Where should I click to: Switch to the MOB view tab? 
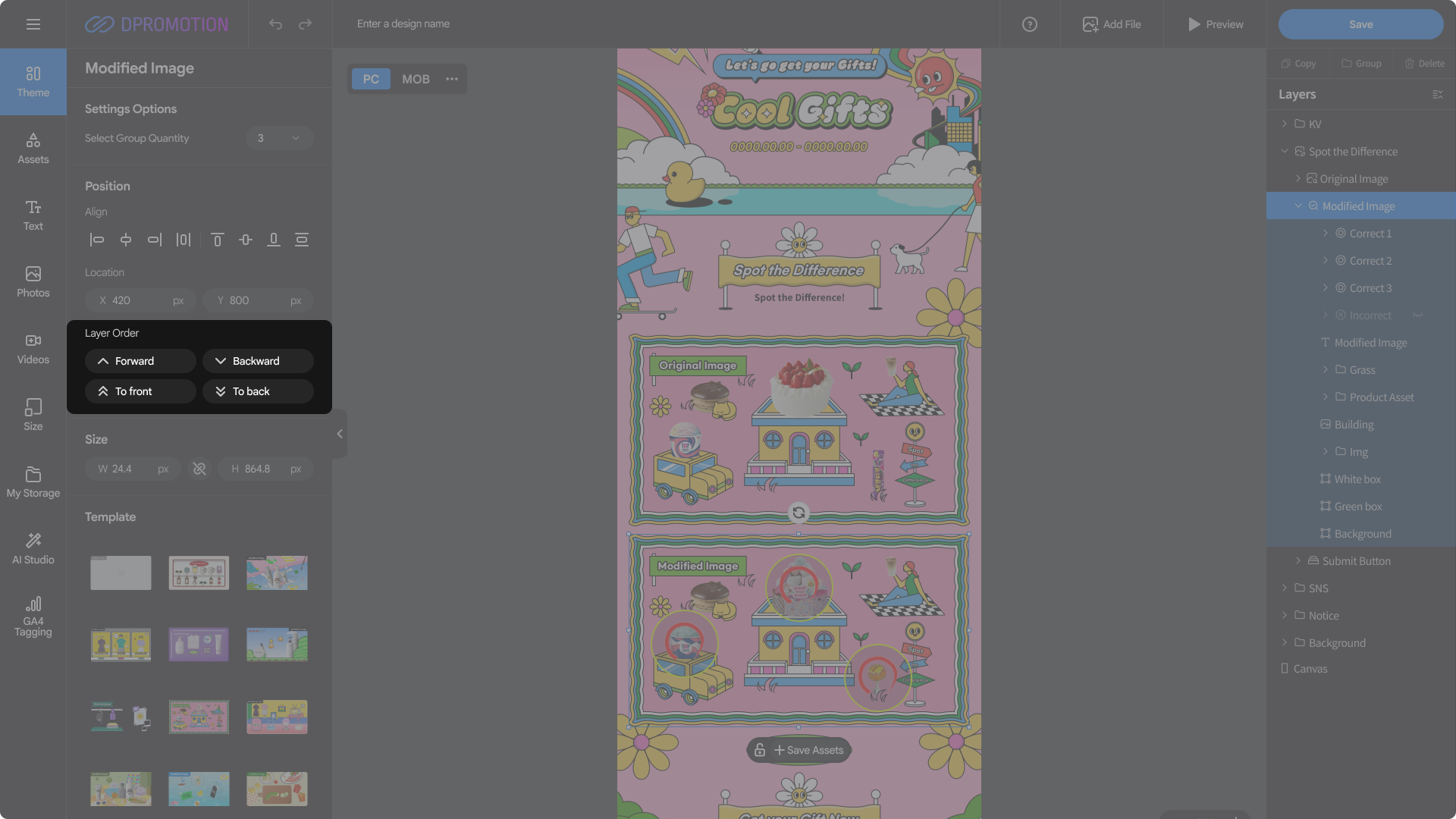416,79
